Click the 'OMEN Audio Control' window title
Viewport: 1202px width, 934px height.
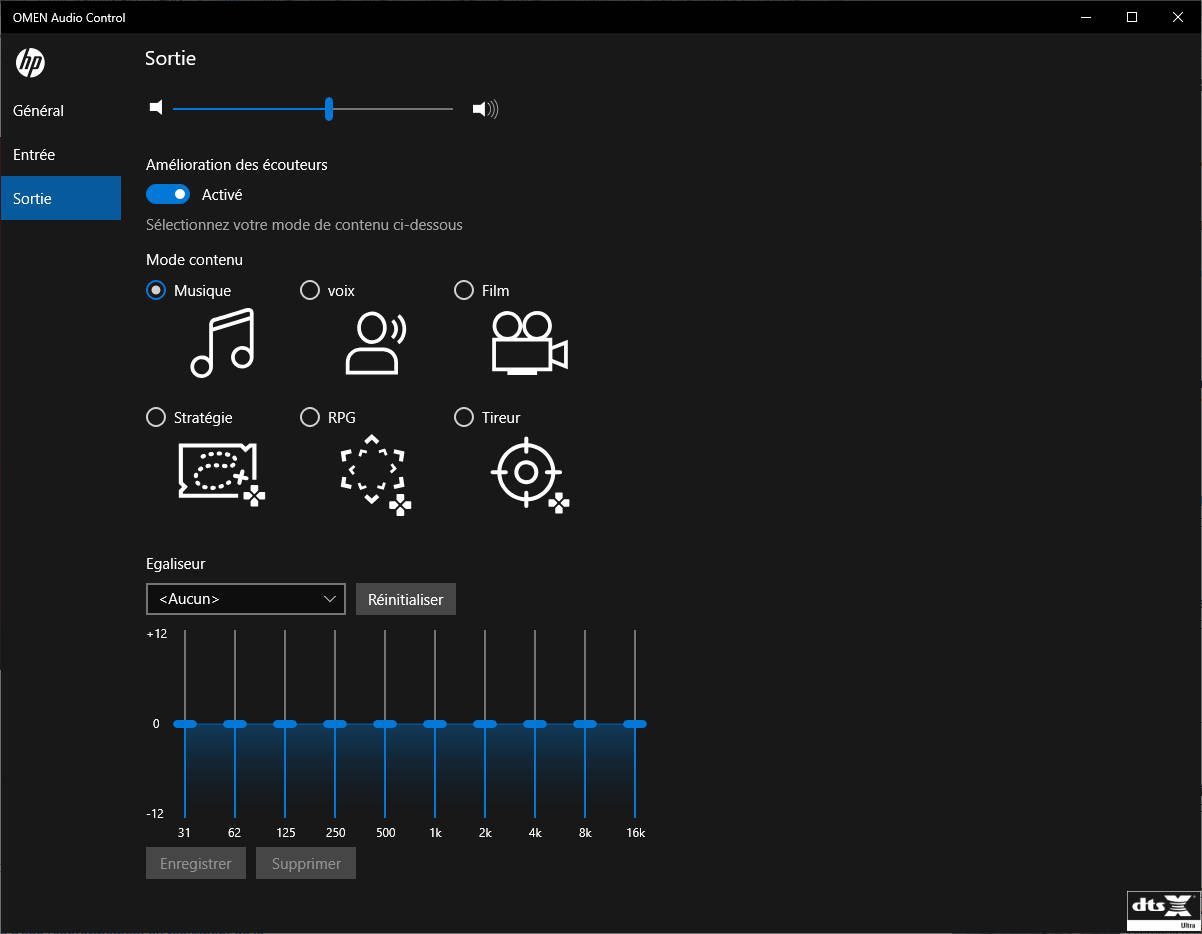tap(69, 17)
